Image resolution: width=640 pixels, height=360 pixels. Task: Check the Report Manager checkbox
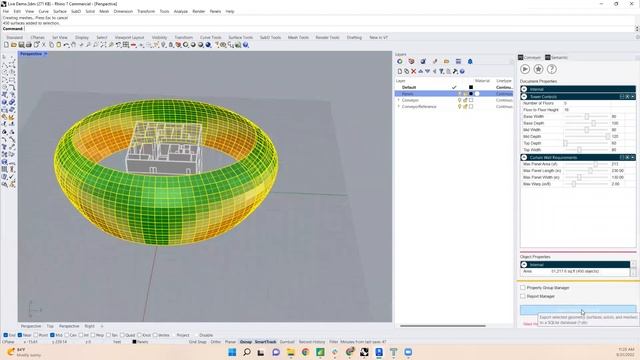click(x=523, y=296)
